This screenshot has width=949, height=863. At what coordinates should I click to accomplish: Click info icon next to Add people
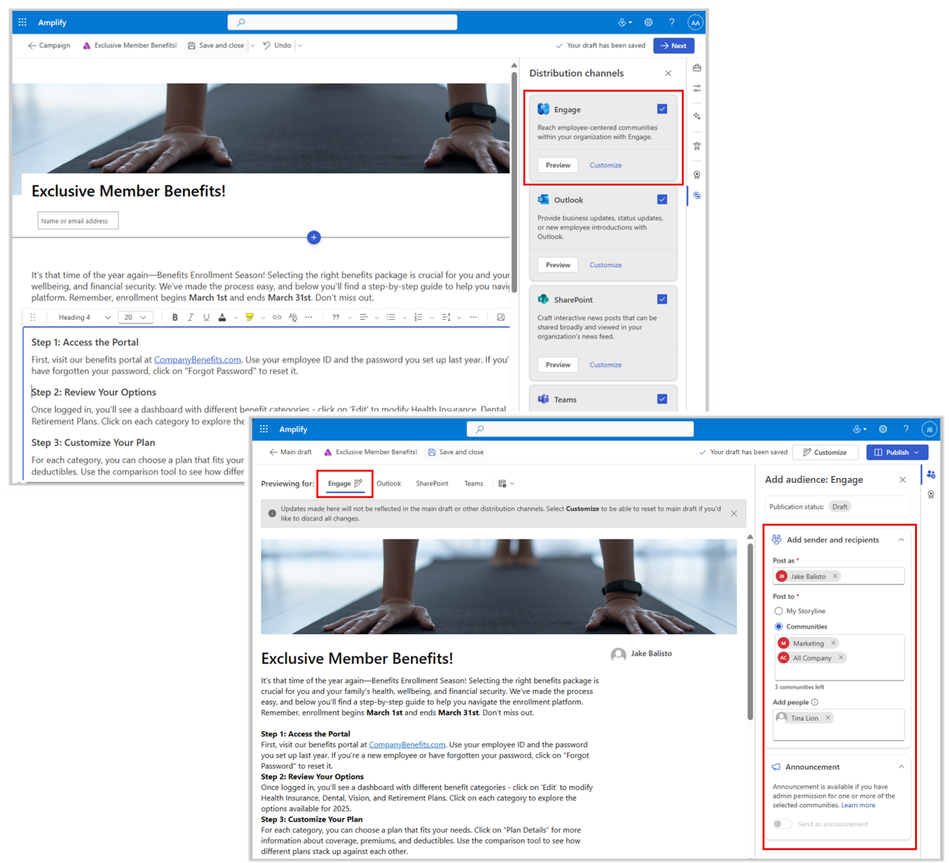click(x=815, y=702)
